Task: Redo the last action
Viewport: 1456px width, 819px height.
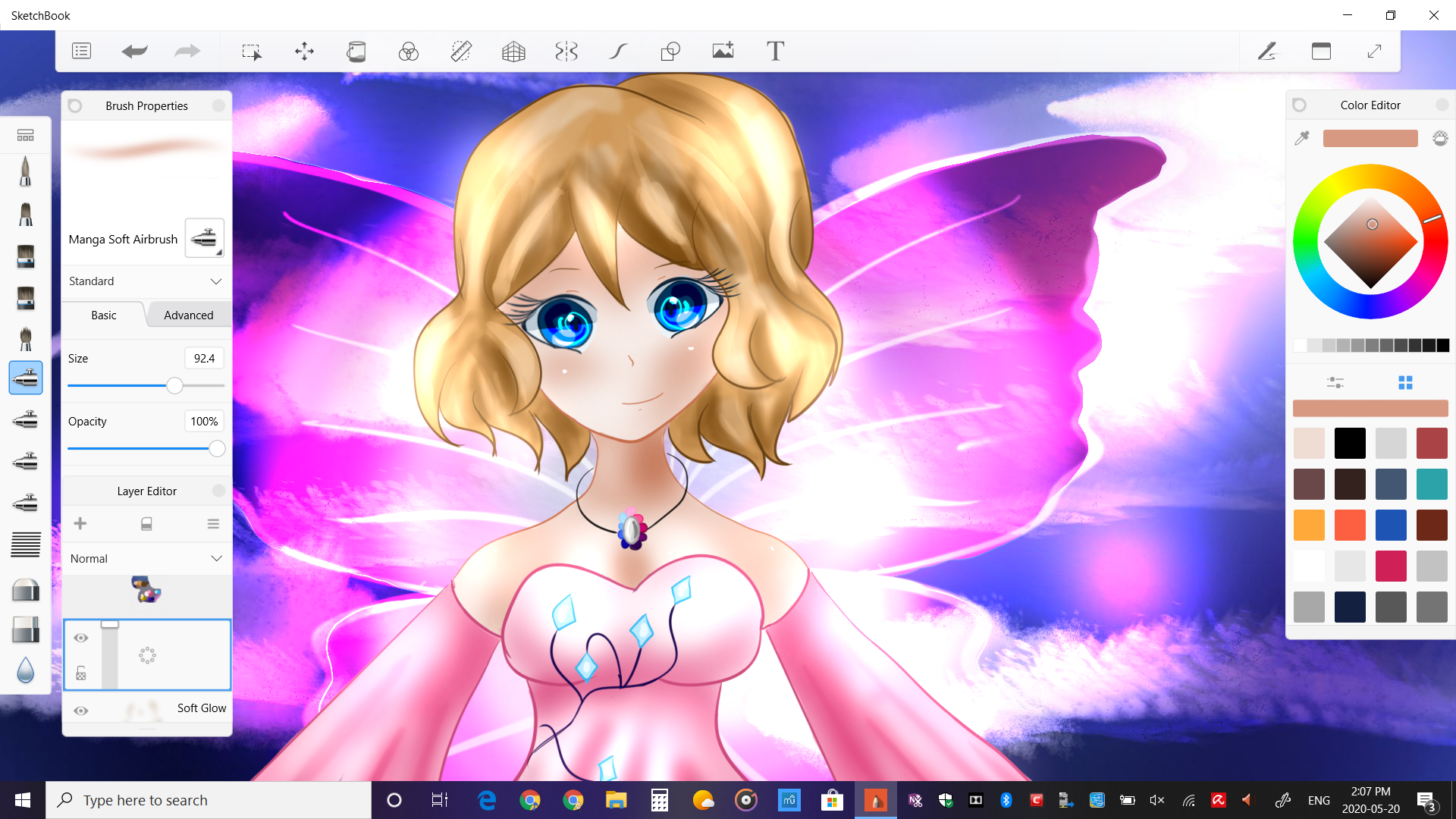Action: pyautogui.click(x=187, y=51)
